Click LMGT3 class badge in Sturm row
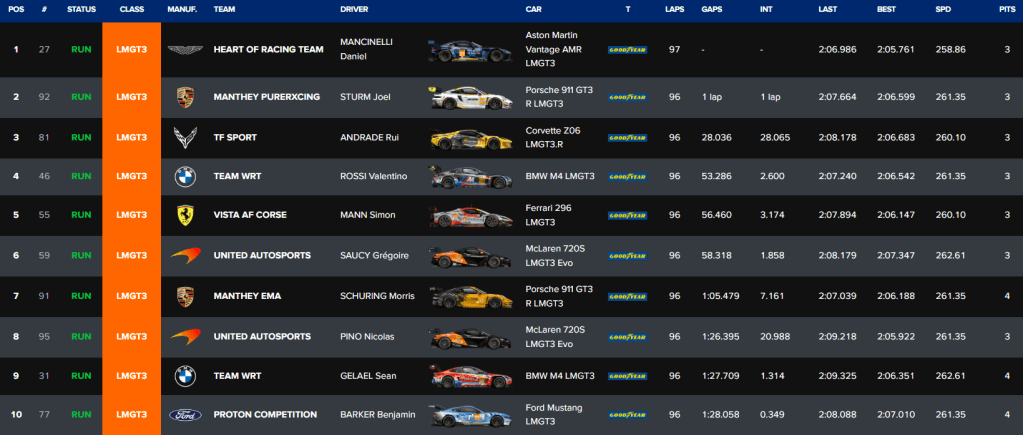This screenshot has height=435, width=1023. click(132, 97)
